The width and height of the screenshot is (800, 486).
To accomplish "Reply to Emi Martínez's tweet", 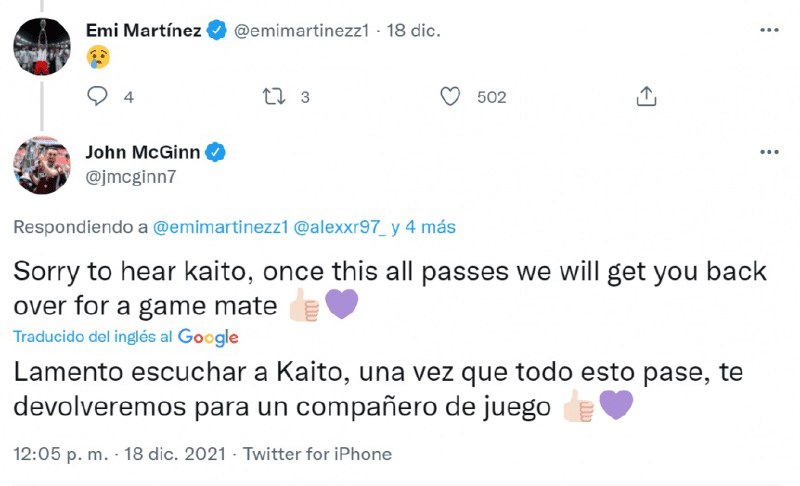I will coord(98,96).
